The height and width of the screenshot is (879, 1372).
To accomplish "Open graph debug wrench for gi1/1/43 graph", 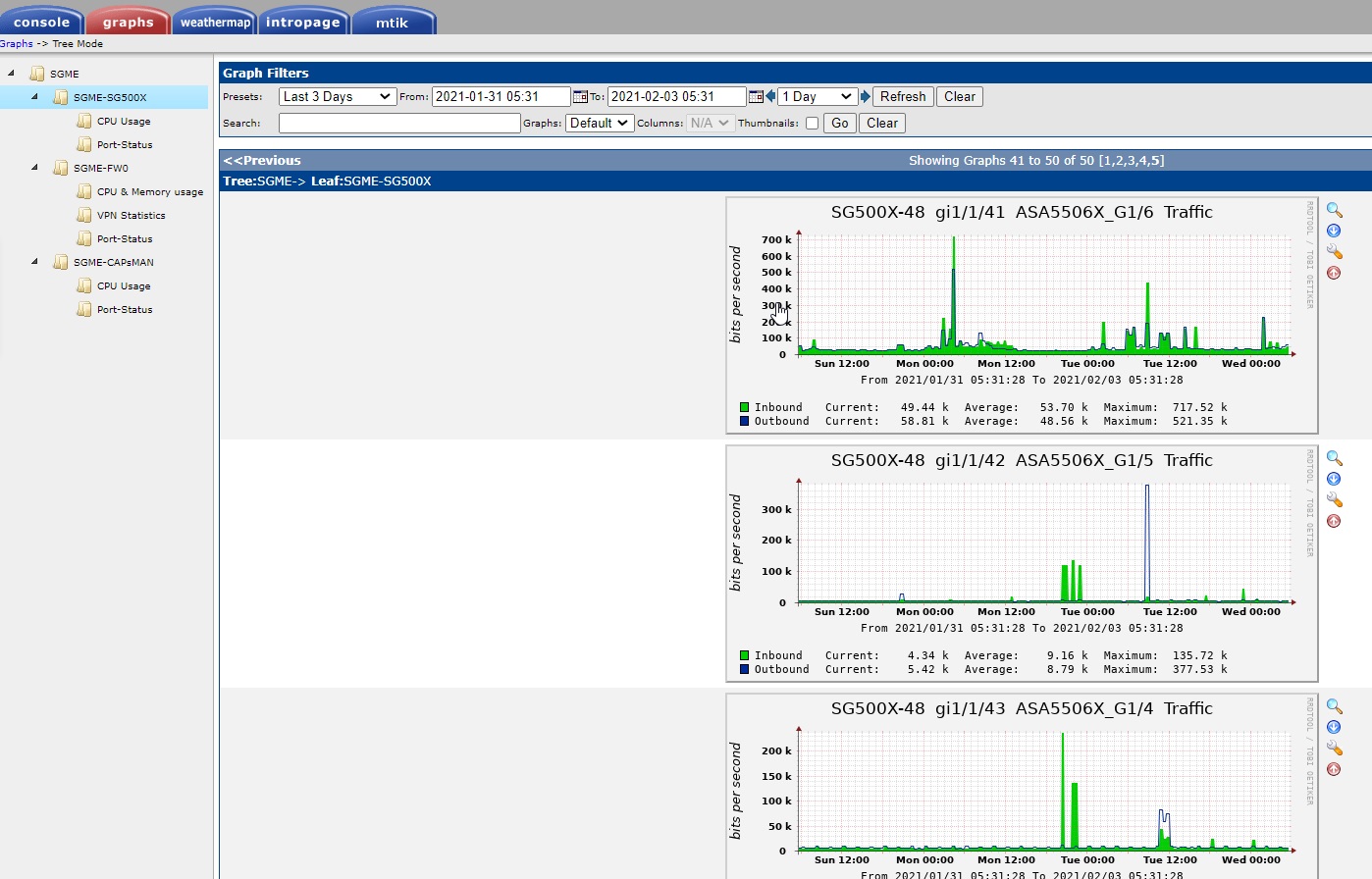I will coord(1334,749).
